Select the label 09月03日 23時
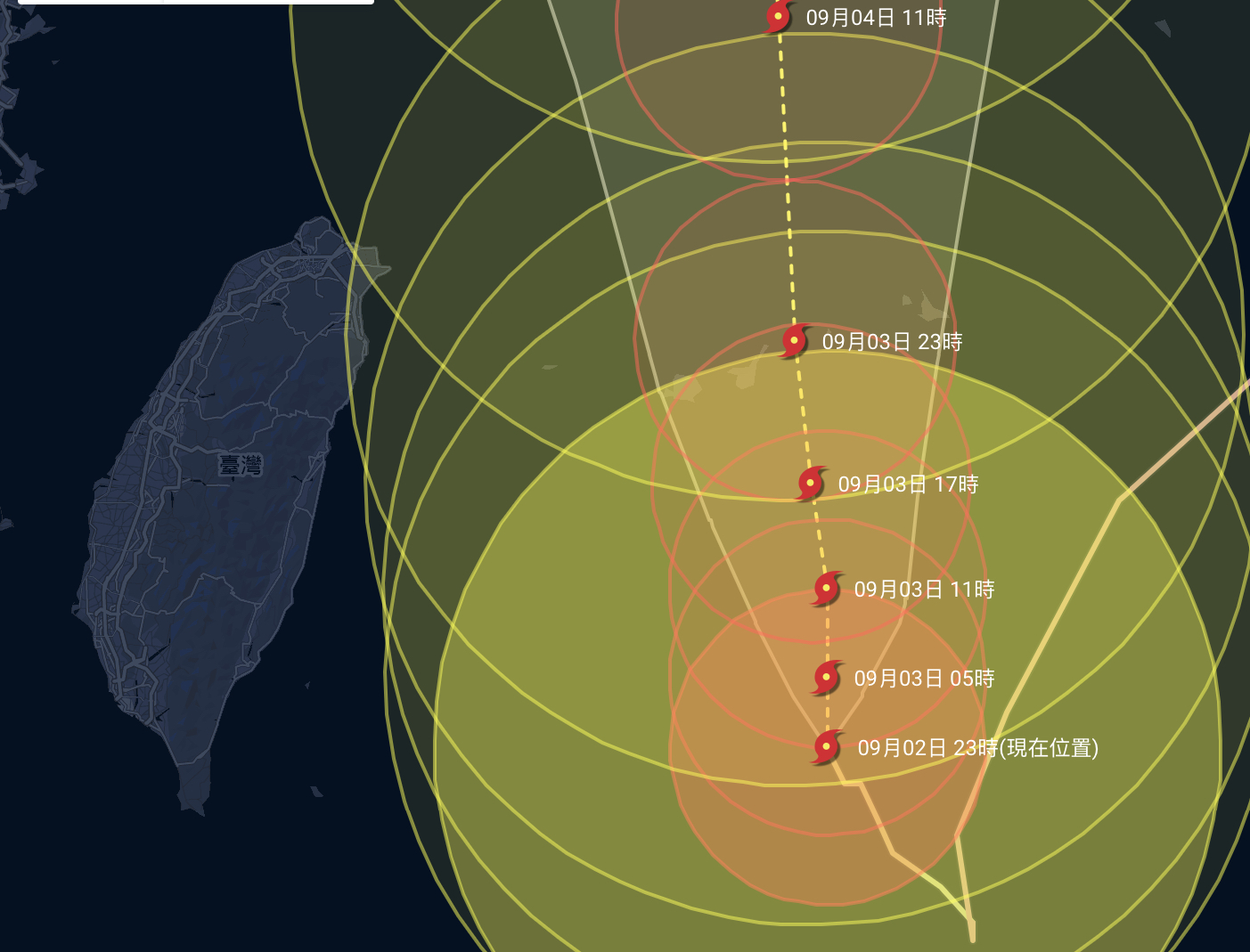The image size is (1250, 952). pos(892,342)
